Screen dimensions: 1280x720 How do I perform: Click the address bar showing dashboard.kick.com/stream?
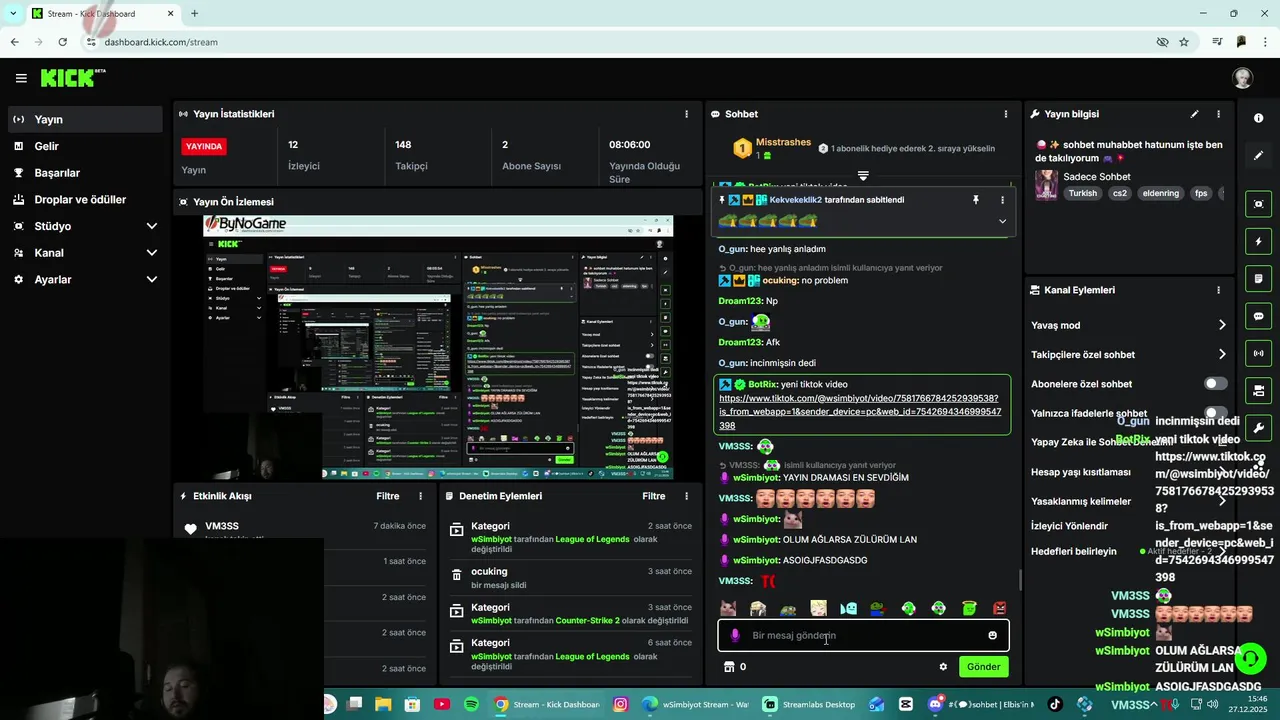point(620,42)
